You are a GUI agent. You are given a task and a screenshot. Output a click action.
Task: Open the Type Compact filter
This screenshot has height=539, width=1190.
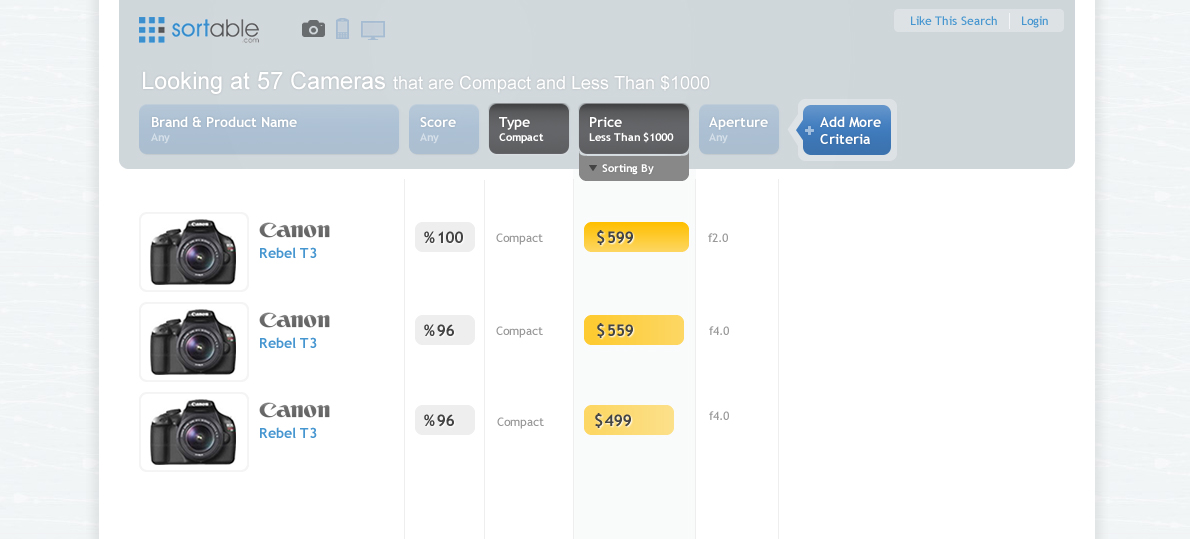point(529,129)
